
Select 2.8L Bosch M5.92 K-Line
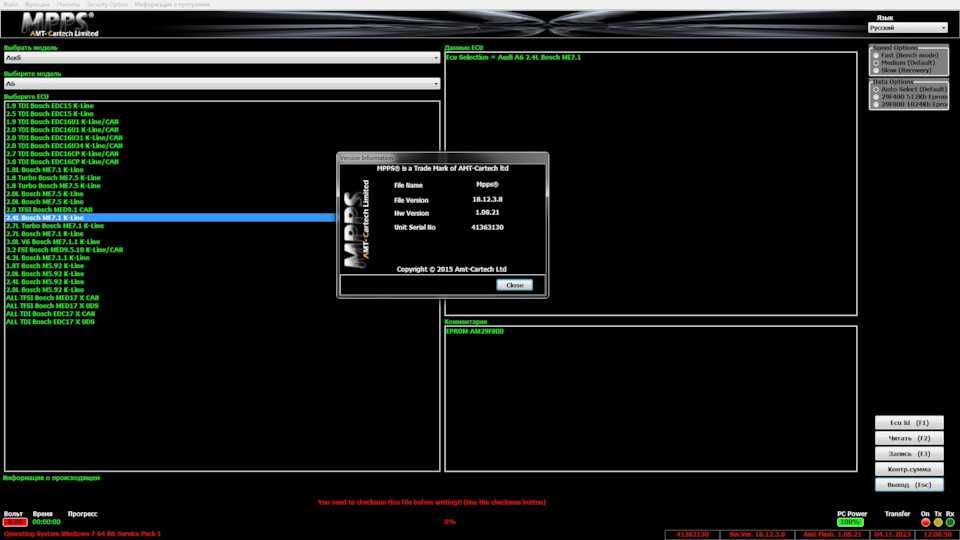tap(45, 290)
